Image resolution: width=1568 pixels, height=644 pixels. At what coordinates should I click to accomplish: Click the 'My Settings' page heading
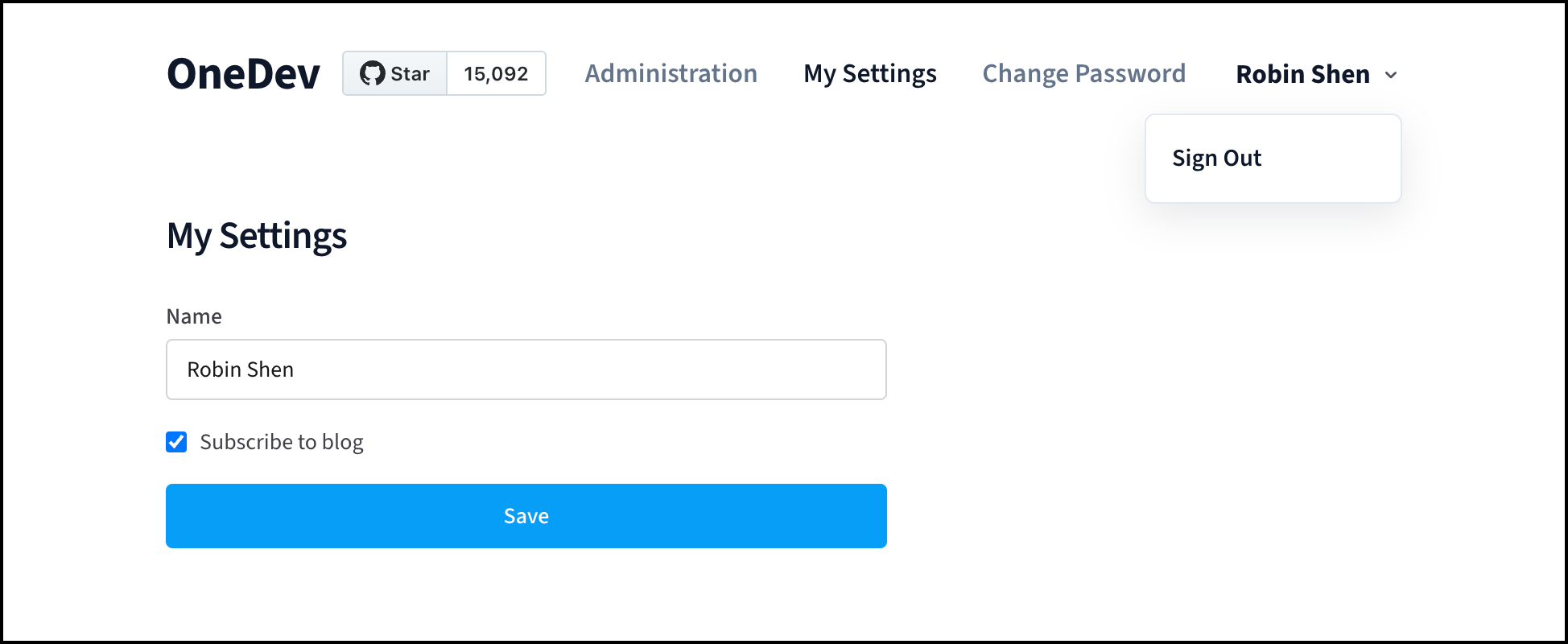[257, 236]
